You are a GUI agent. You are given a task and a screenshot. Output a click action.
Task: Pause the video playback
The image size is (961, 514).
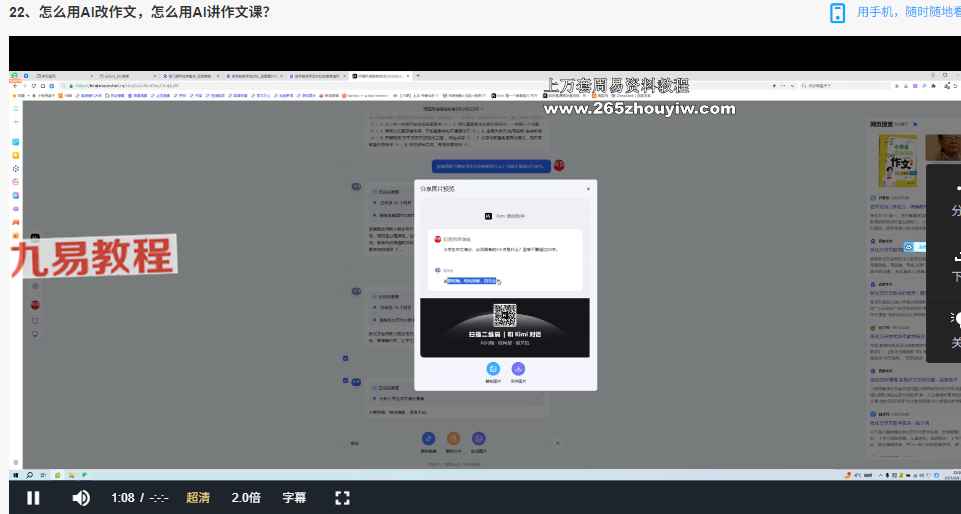[x=33, y=497]
